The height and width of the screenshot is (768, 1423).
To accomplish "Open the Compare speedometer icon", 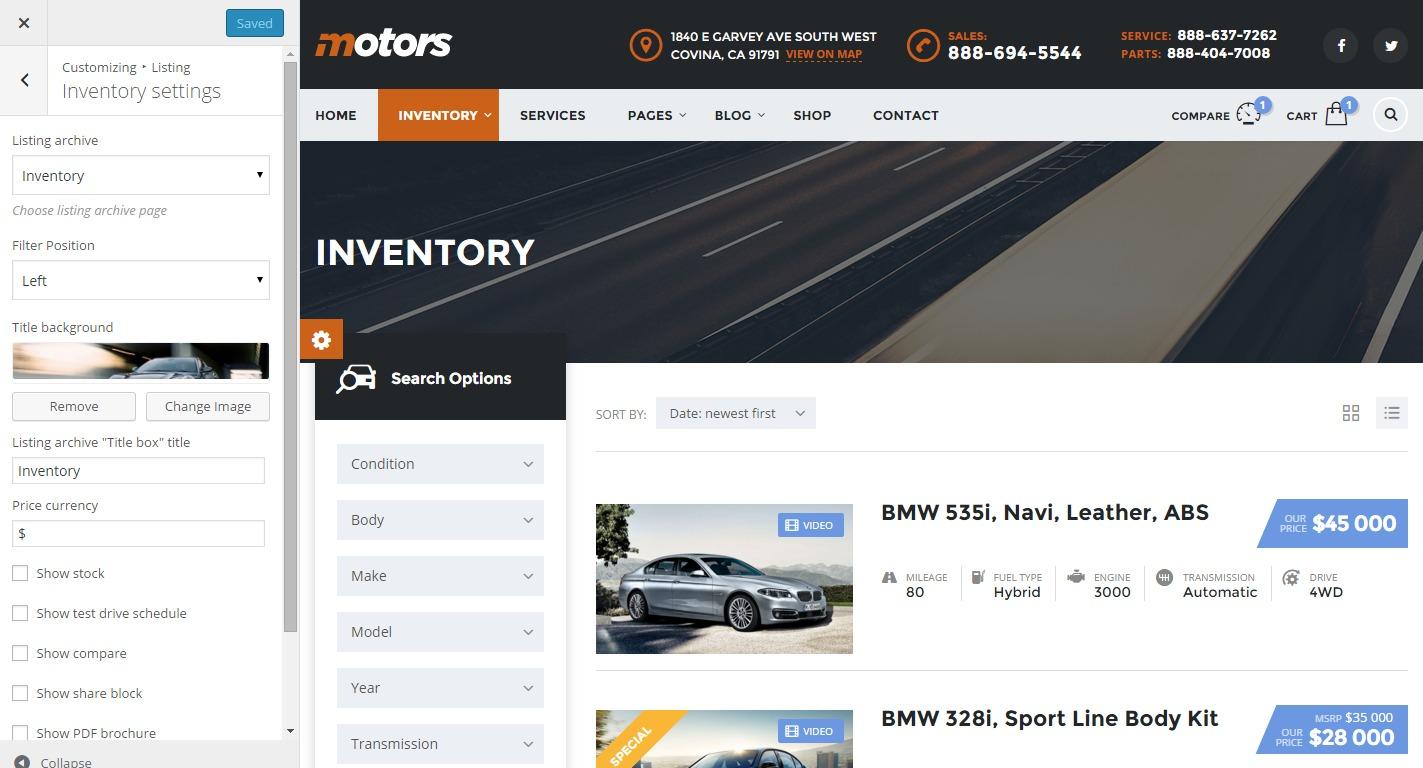I will click(1248, 115).
